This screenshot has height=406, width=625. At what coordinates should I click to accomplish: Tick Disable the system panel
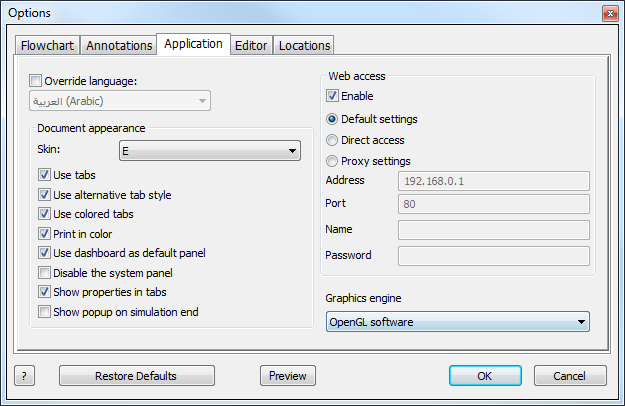click(x=44, y=273)
